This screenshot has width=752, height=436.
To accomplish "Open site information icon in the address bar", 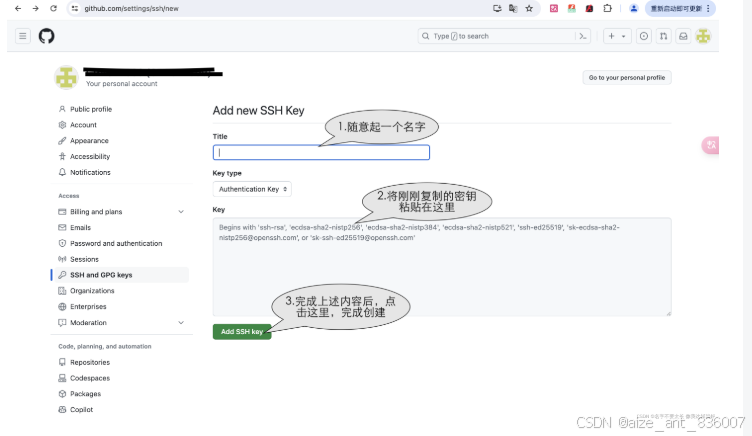I will pos(74,8).
